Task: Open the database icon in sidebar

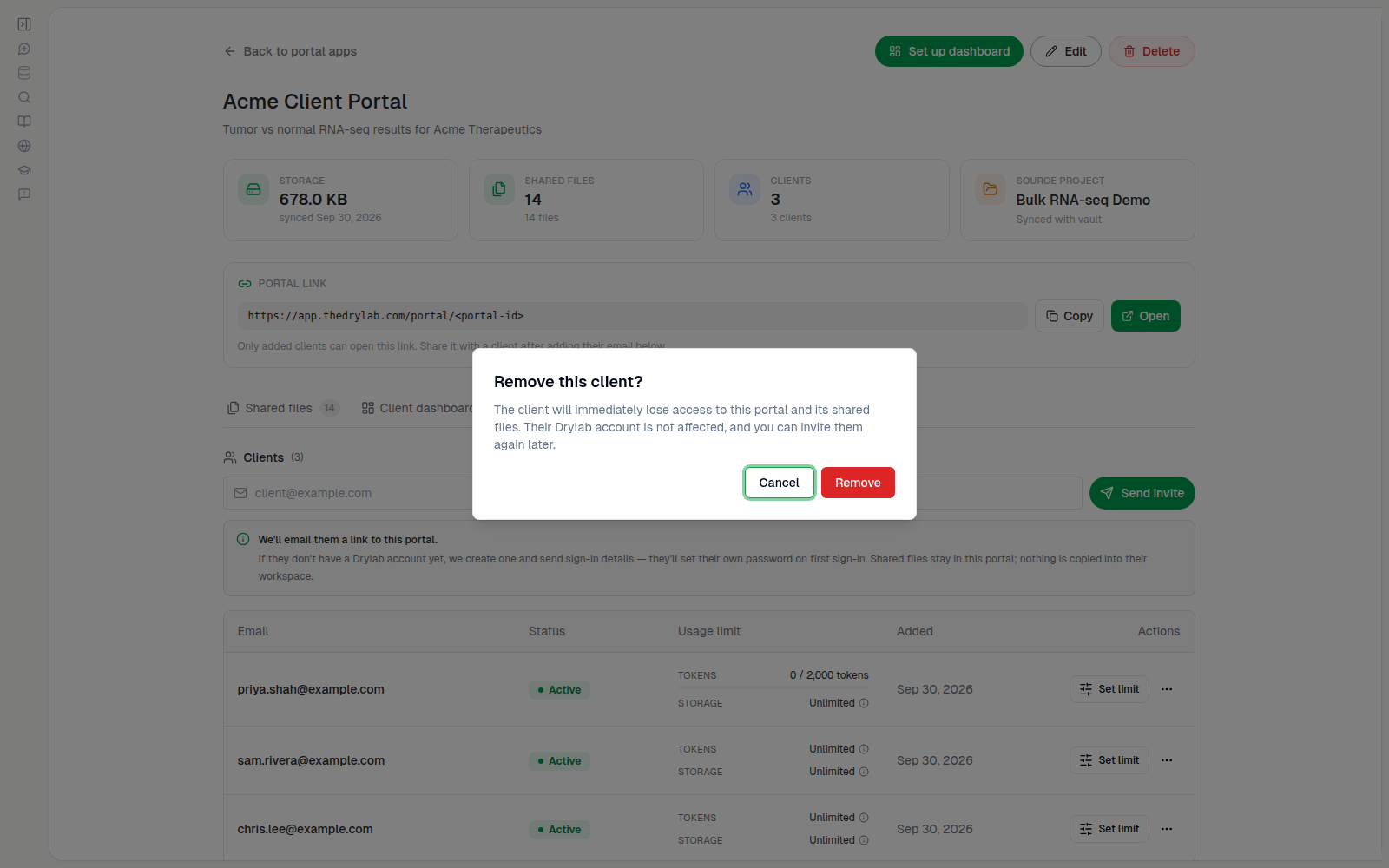Action: 24,73
